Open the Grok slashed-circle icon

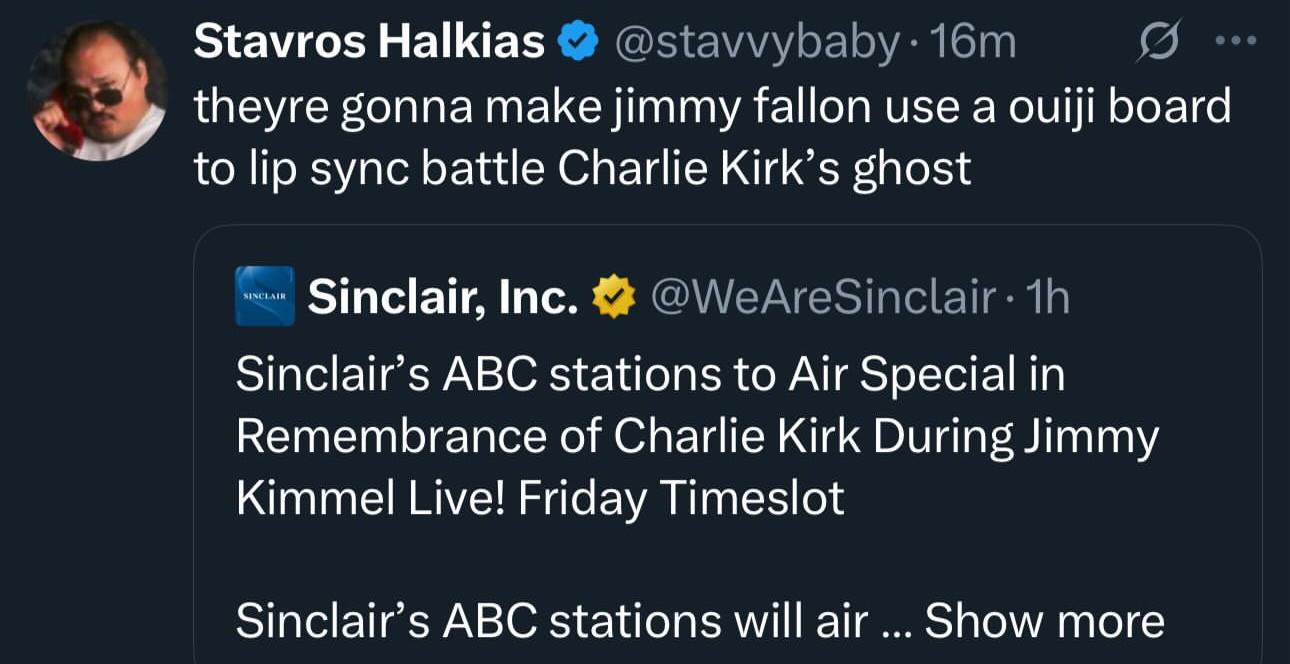tap(1159, 41)
